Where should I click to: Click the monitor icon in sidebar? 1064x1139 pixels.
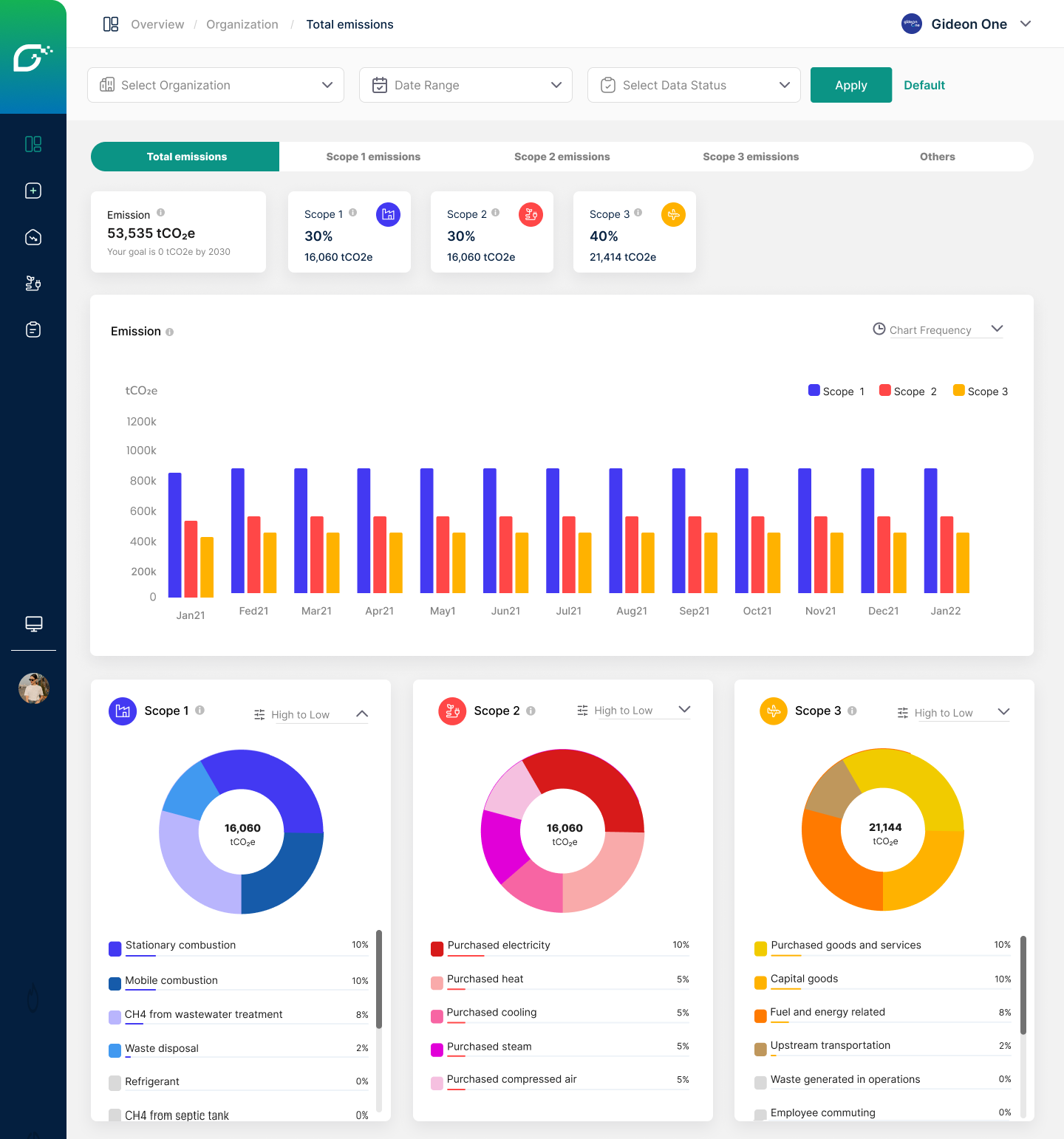click(x=33, y=624)
